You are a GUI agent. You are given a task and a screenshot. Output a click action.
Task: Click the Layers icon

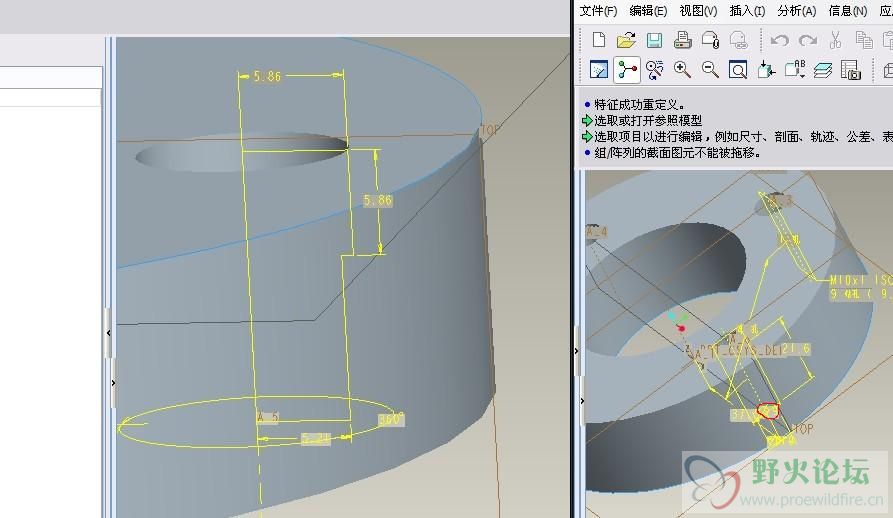tap(823, 70)
